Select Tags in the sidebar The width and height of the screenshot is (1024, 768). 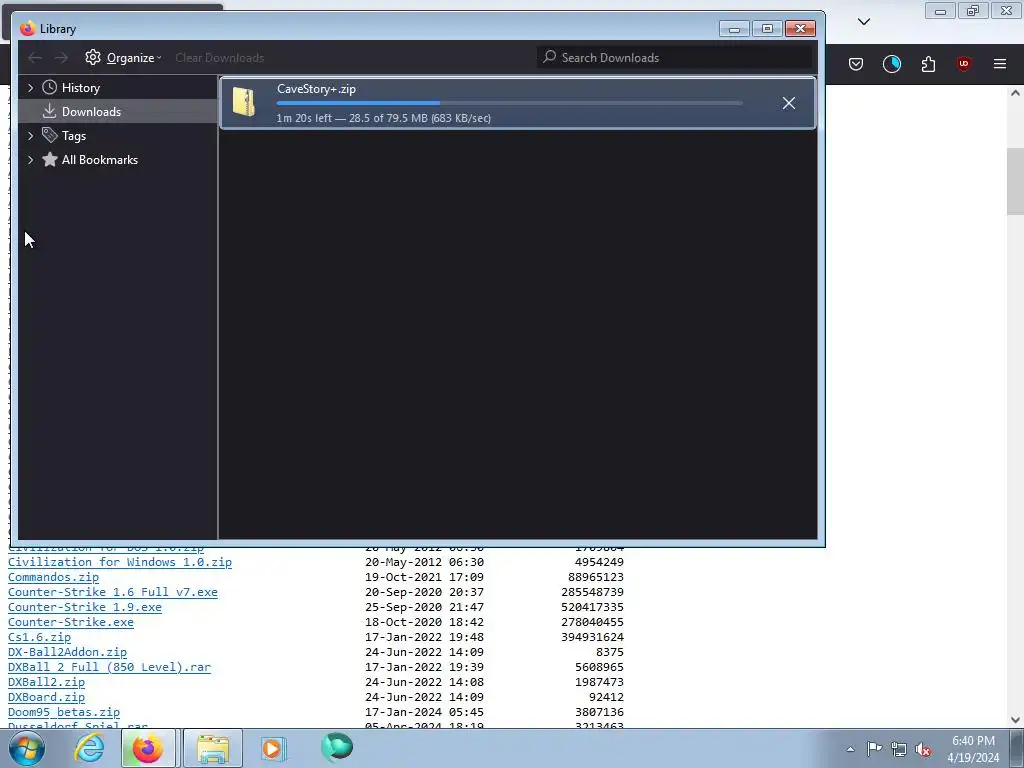(x=74, y=136)
